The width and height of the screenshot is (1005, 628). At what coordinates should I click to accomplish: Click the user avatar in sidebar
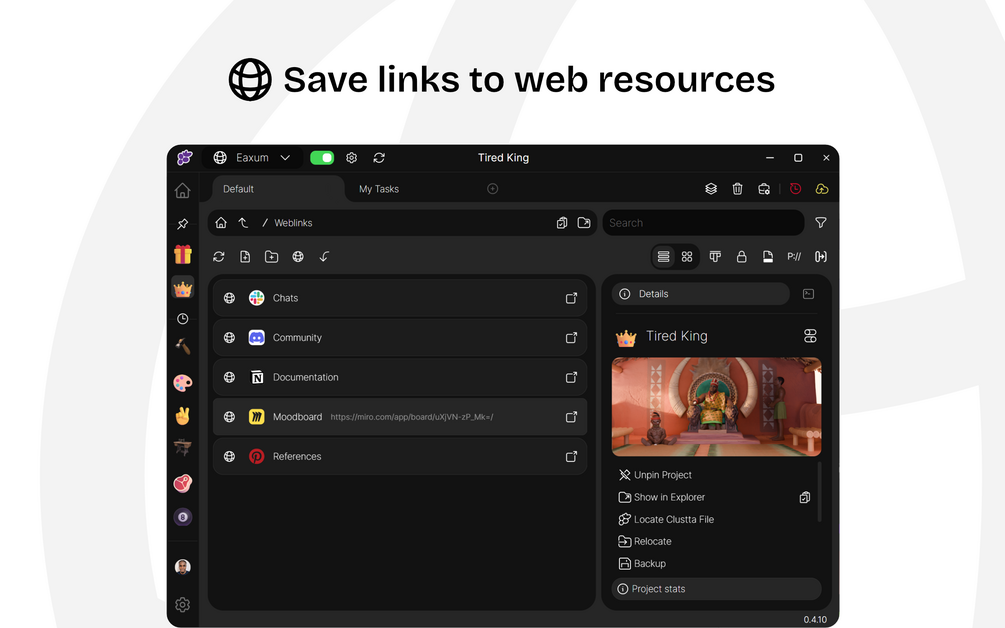pos(183,566)
